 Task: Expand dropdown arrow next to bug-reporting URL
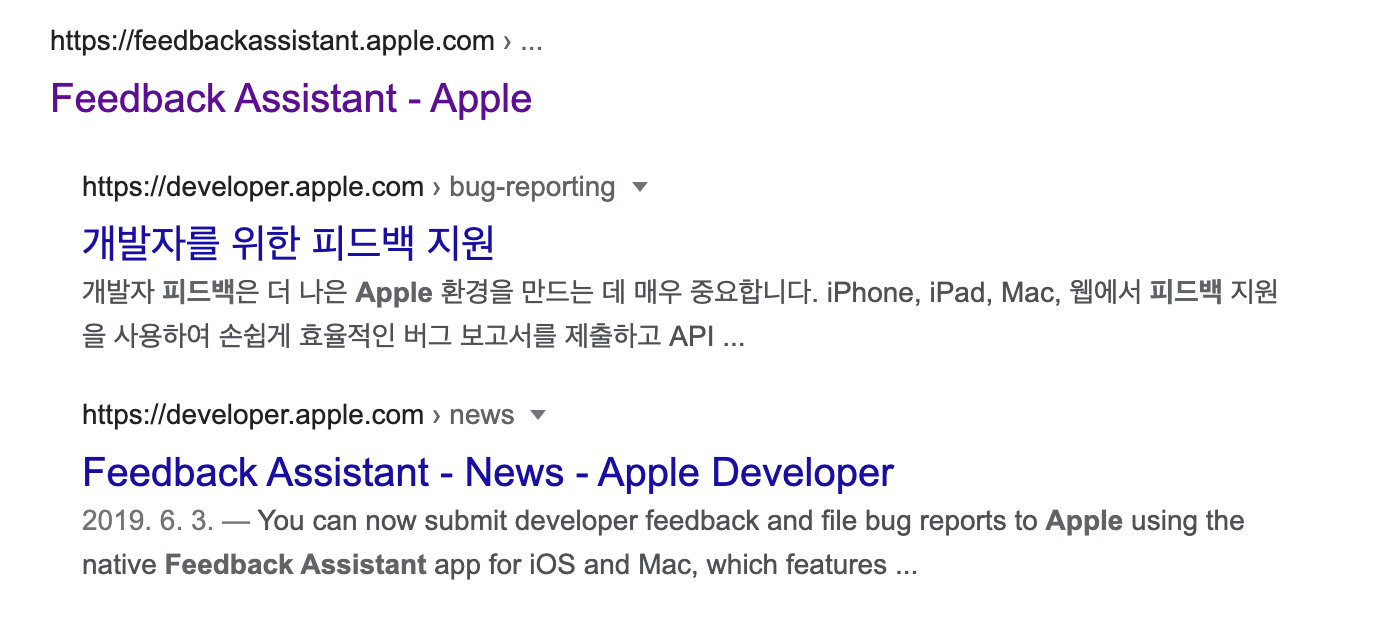click(642, 187)
